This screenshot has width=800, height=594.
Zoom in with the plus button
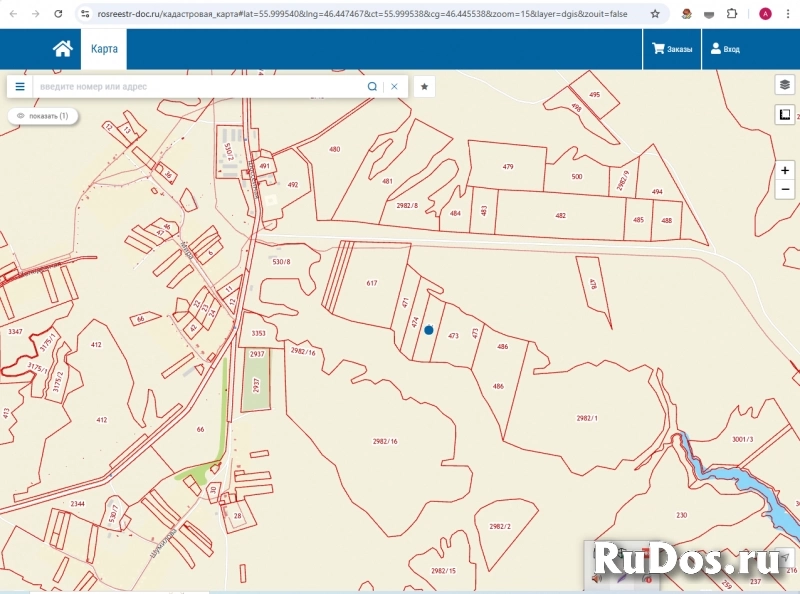(x=785, y=171)
